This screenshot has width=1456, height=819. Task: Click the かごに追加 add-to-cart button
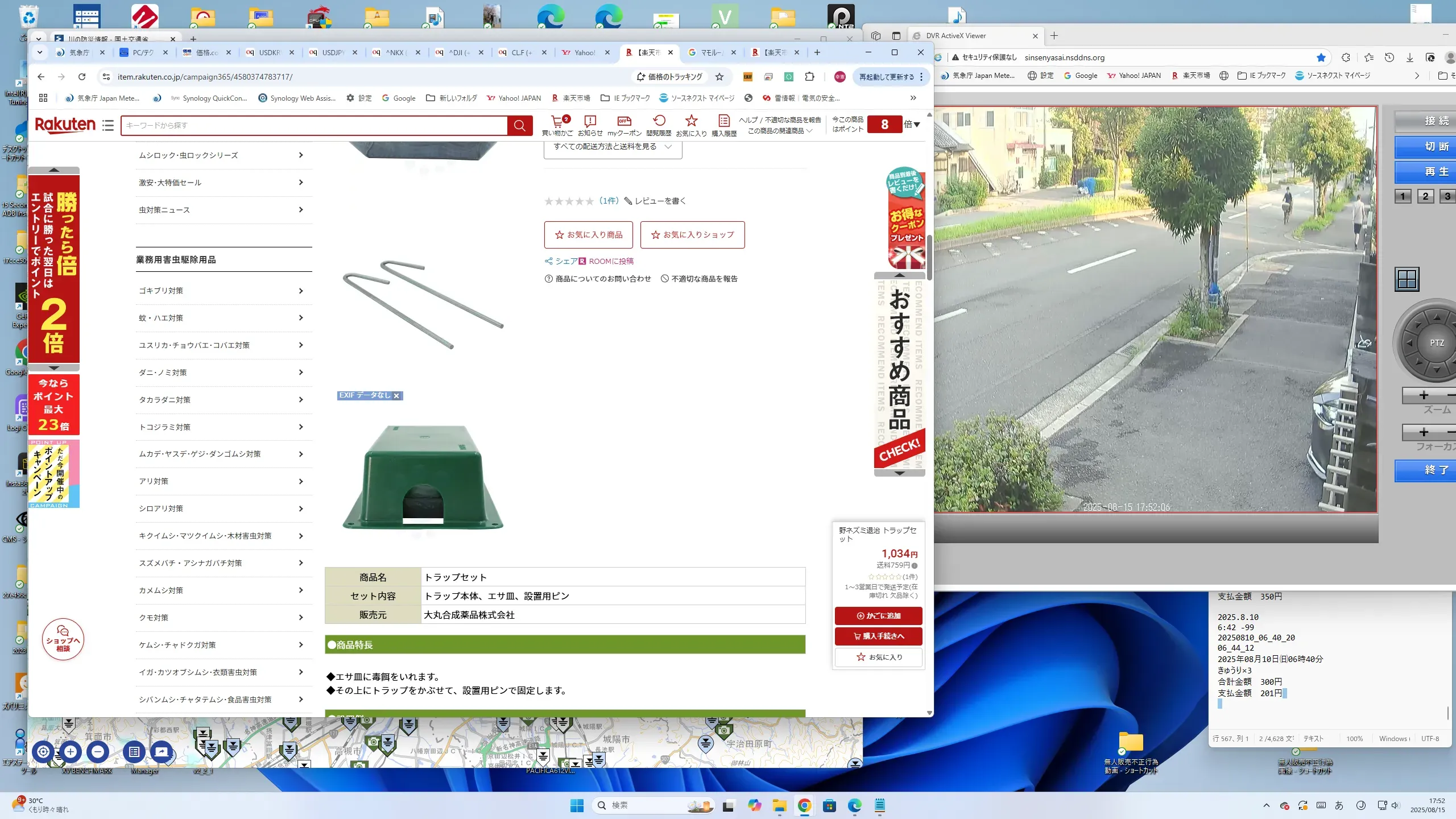click(878, 615)
